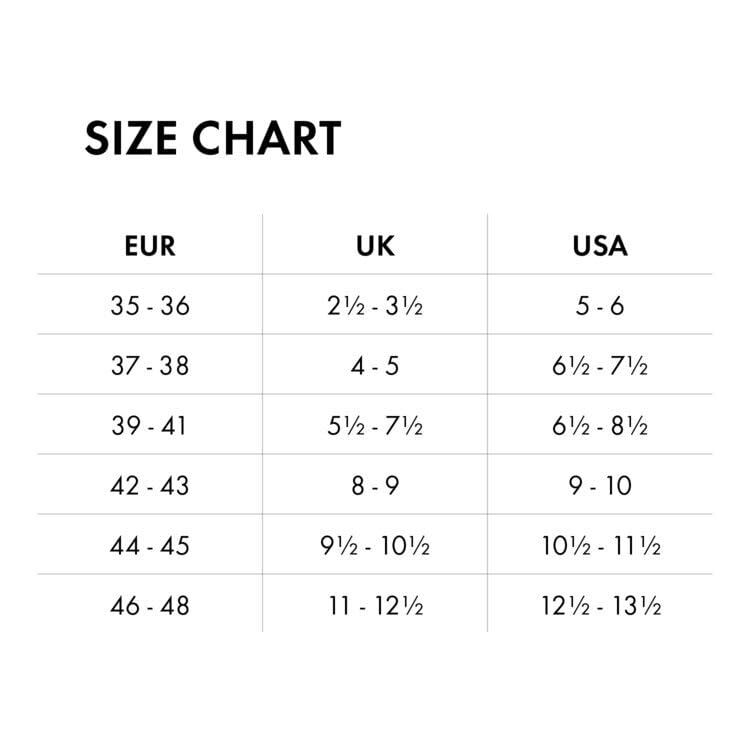Screen dimensions: 750x750
Task: Pick UK size 8 - 9 cell
Action: (x=375, y=486)
